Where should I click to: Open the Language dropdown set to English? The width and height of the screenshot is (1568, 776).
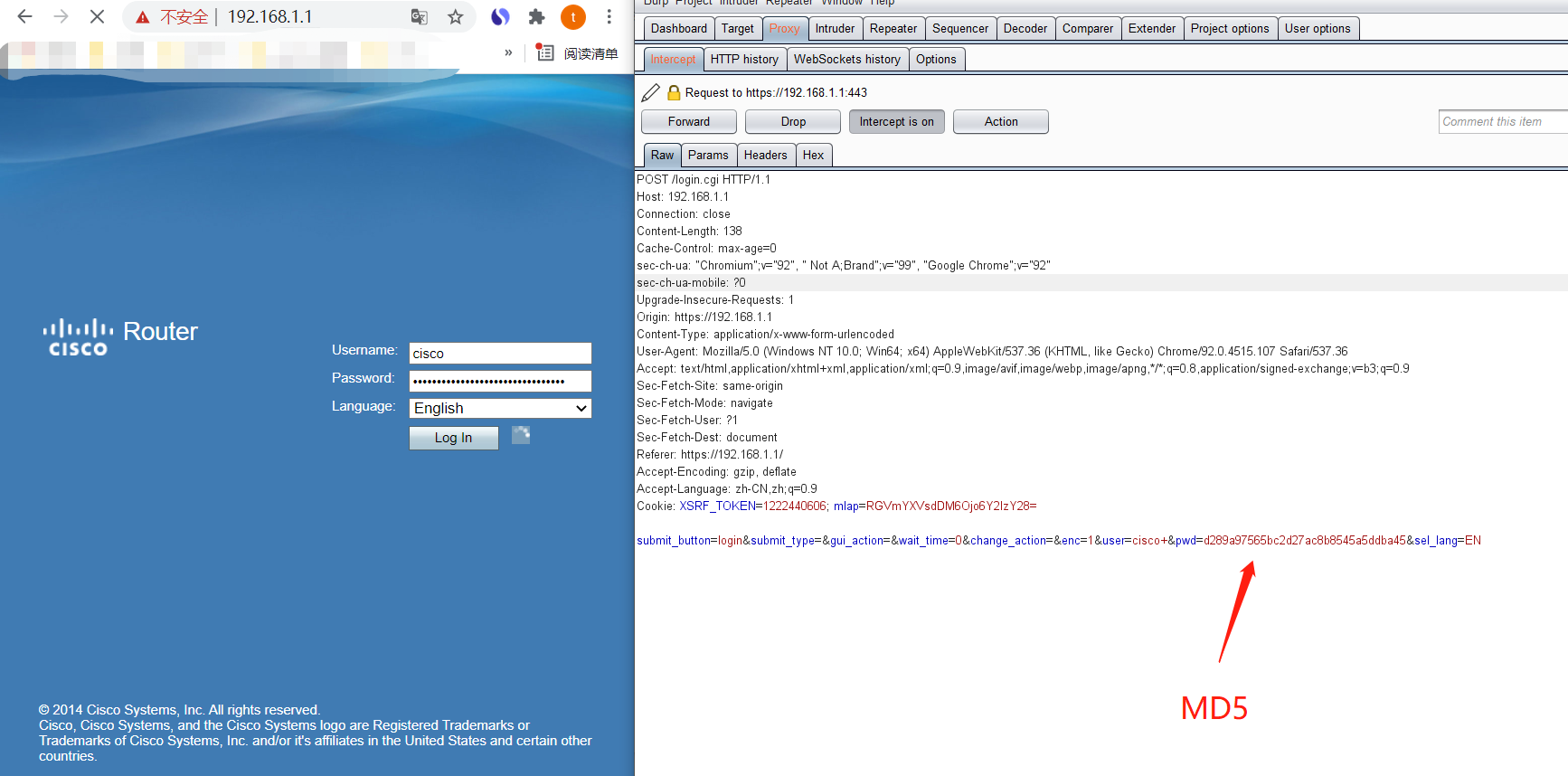[500, 408]
